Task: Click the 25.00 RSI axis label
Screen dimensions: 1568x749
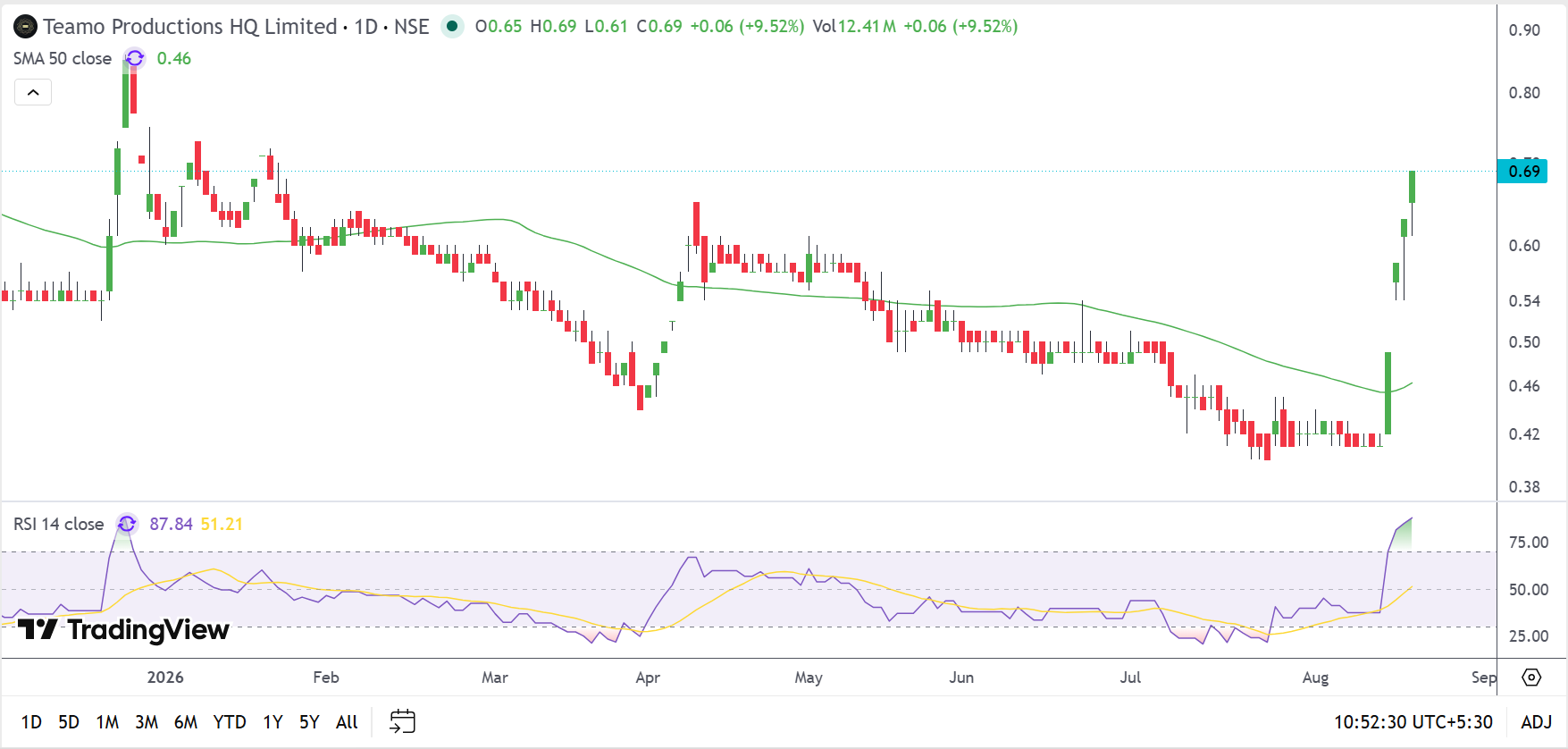Action: click(x=1529, y=636)
